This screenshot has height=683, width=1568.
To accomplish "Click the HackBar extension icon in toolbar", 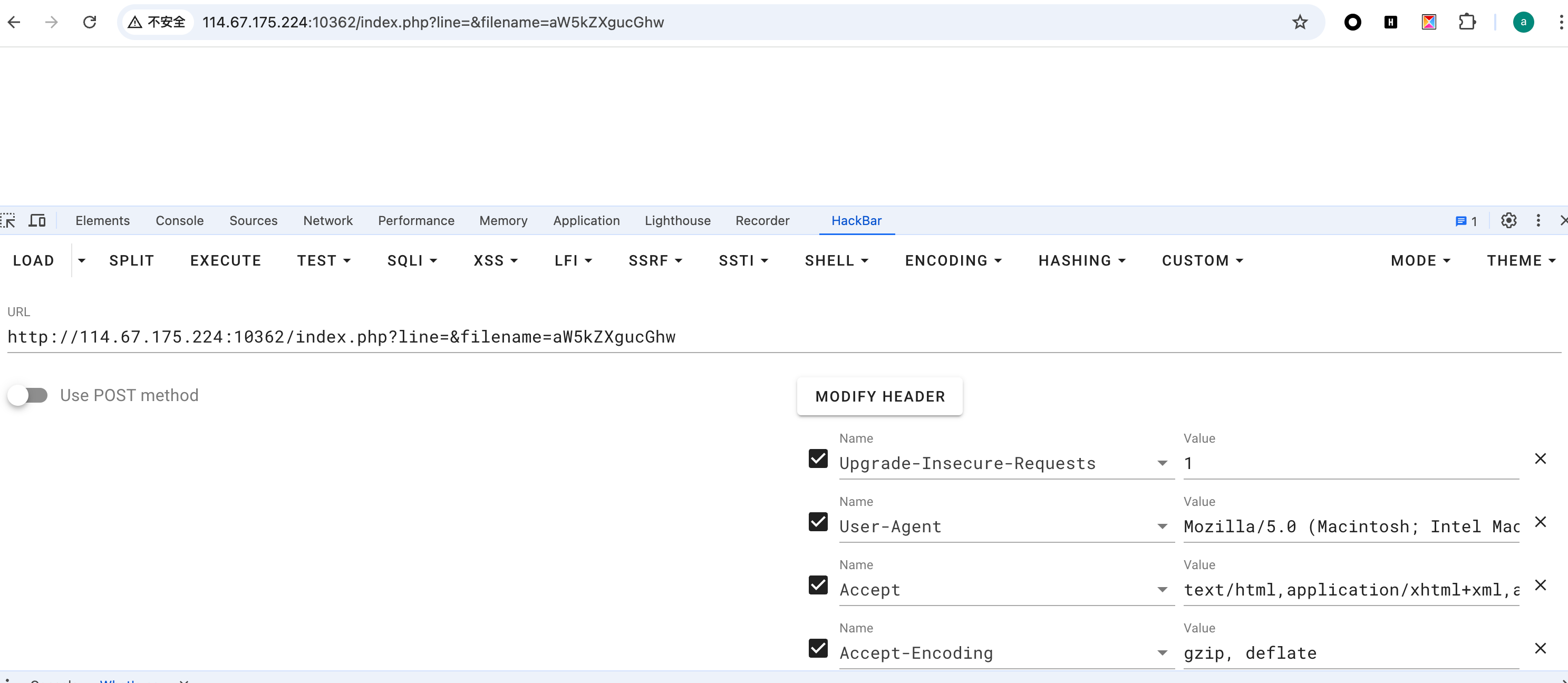I will coord(1390,23).
